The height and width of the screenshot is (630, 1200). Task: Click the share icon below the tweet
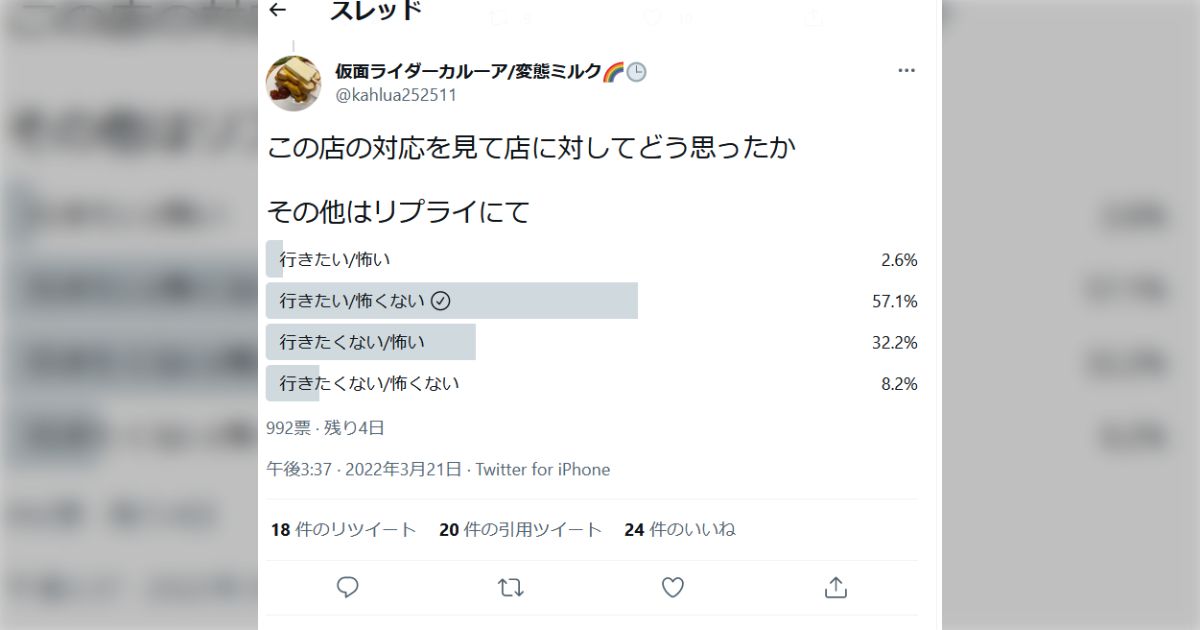tap(835, 587)
